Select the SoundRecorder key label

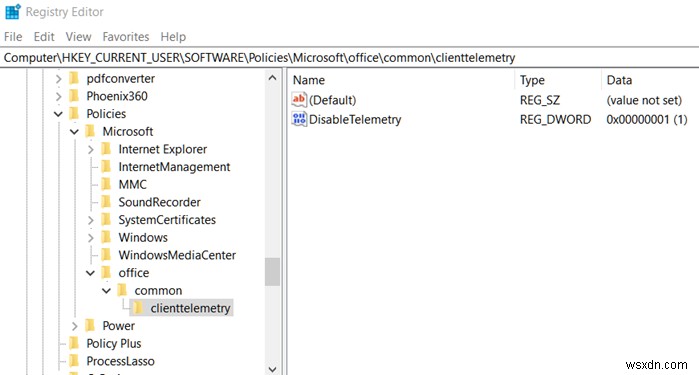[x=160, y=202]
